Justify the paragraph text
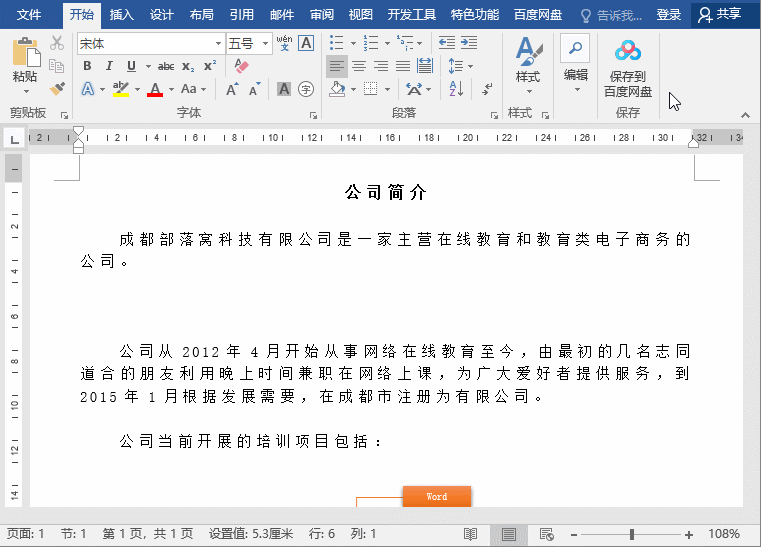 pyautogui.click(x=403, y=66)
